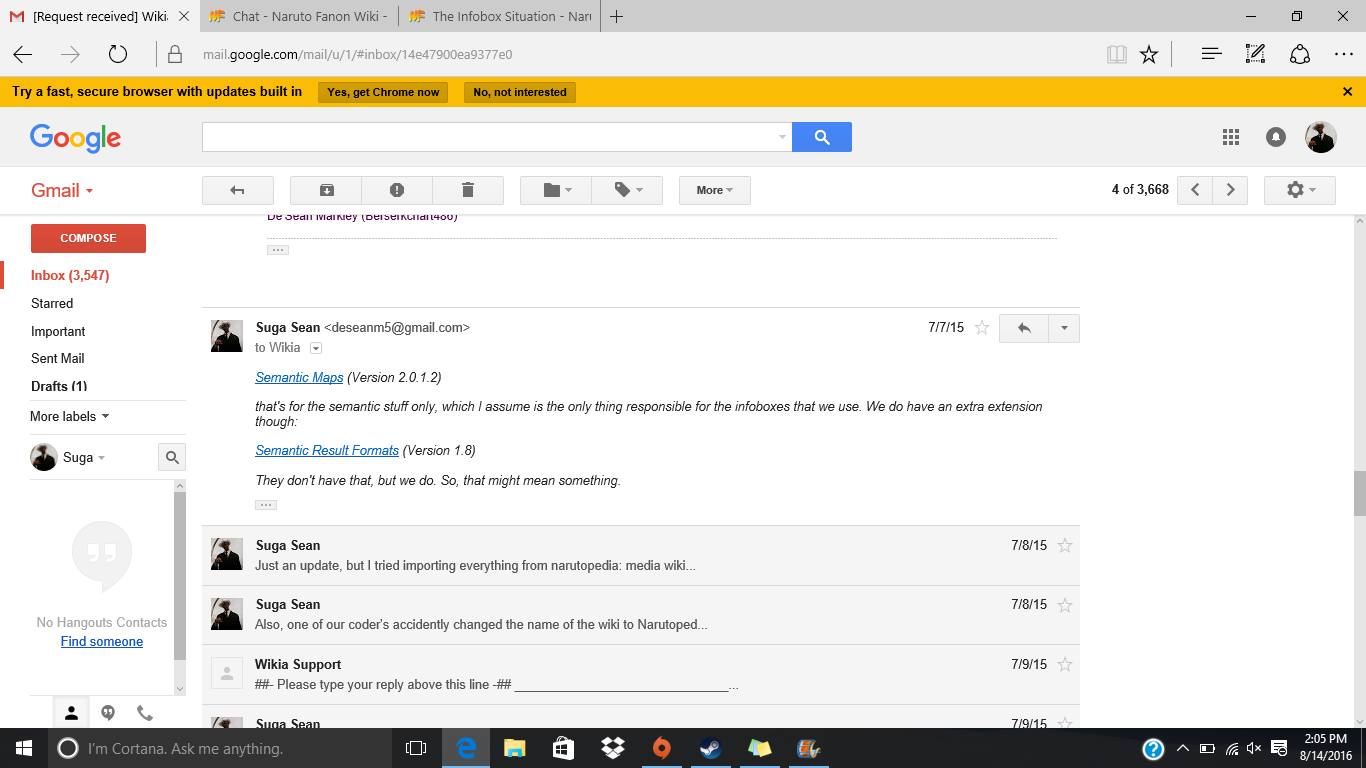Screen dimensions: 1366x768
Task: Click the hangouts search magnifier button
Action: pos(172,457)
